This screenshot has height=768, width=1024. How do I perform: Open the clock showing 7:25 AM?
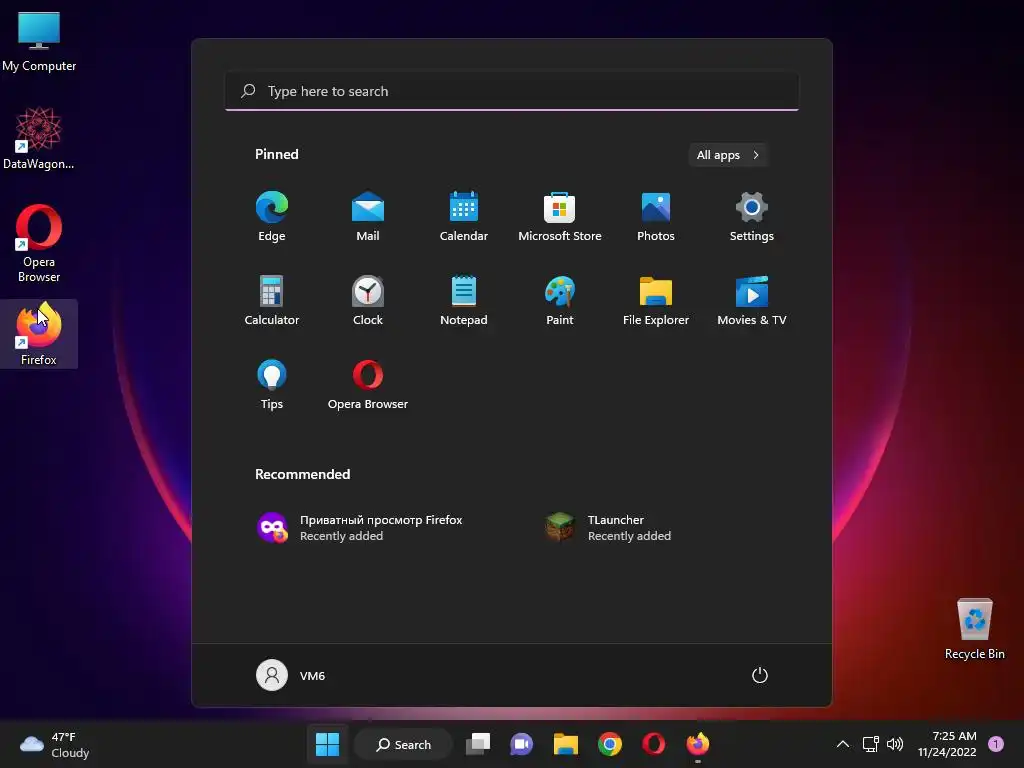tap(947, 744)
